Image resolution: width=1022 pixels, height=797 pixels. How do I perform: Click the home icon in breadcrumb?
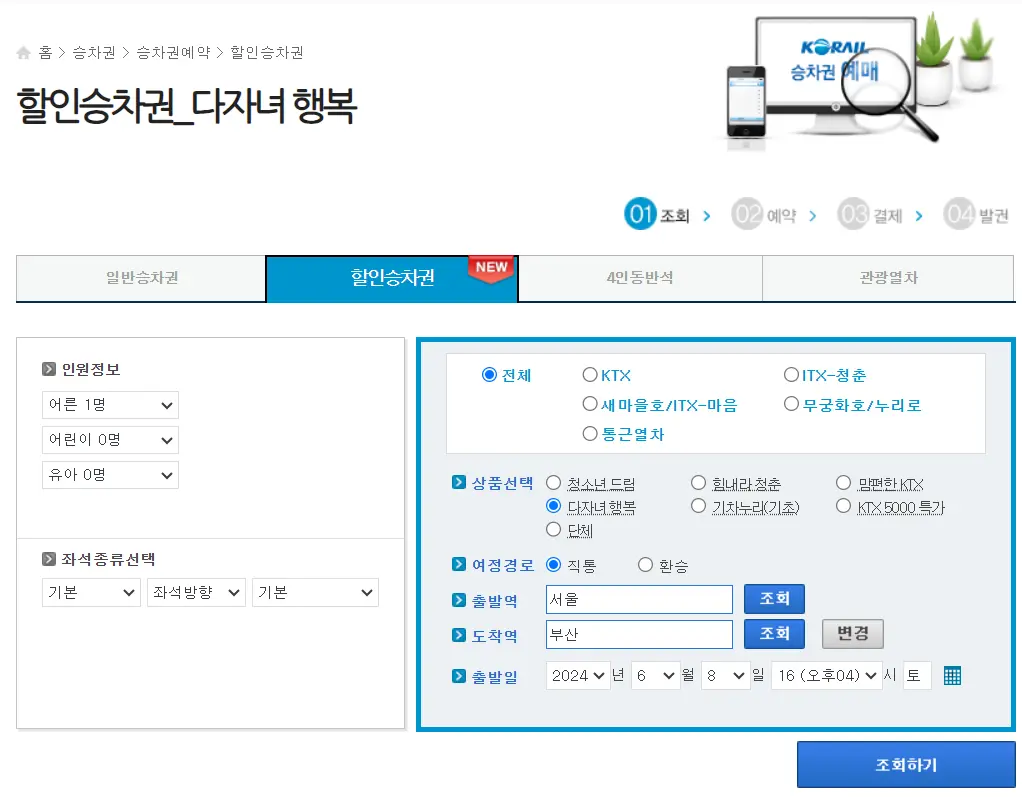tap(23, 53)
